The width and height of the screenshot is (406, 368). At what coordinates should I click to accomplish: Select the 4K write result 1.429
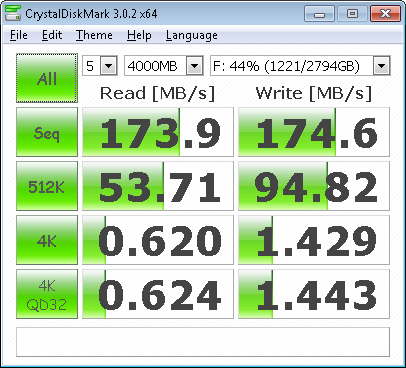tap(314, 240)
